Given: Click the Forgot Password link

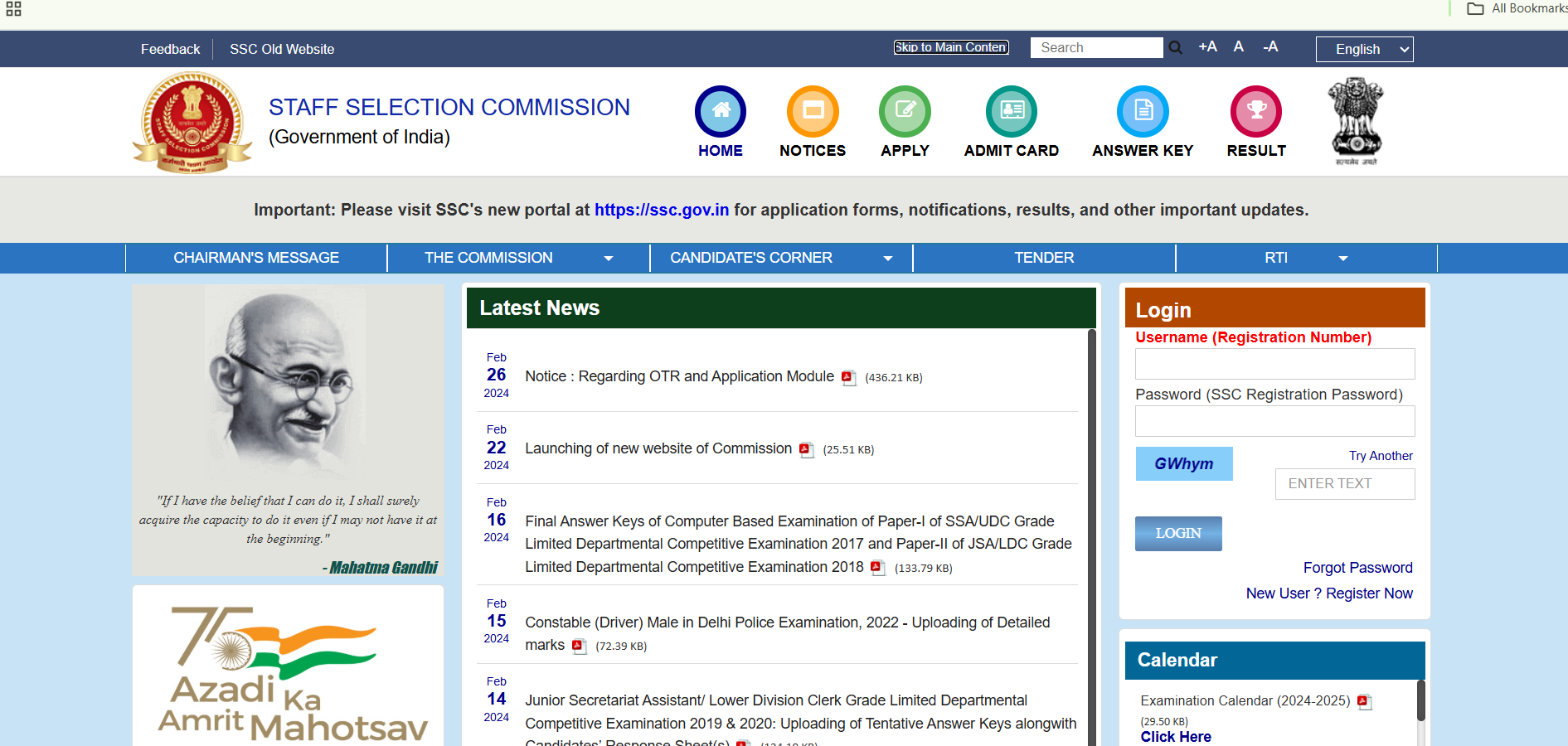Looking at the screenshot, I should pyautogui.click(x=1357, y=568).
